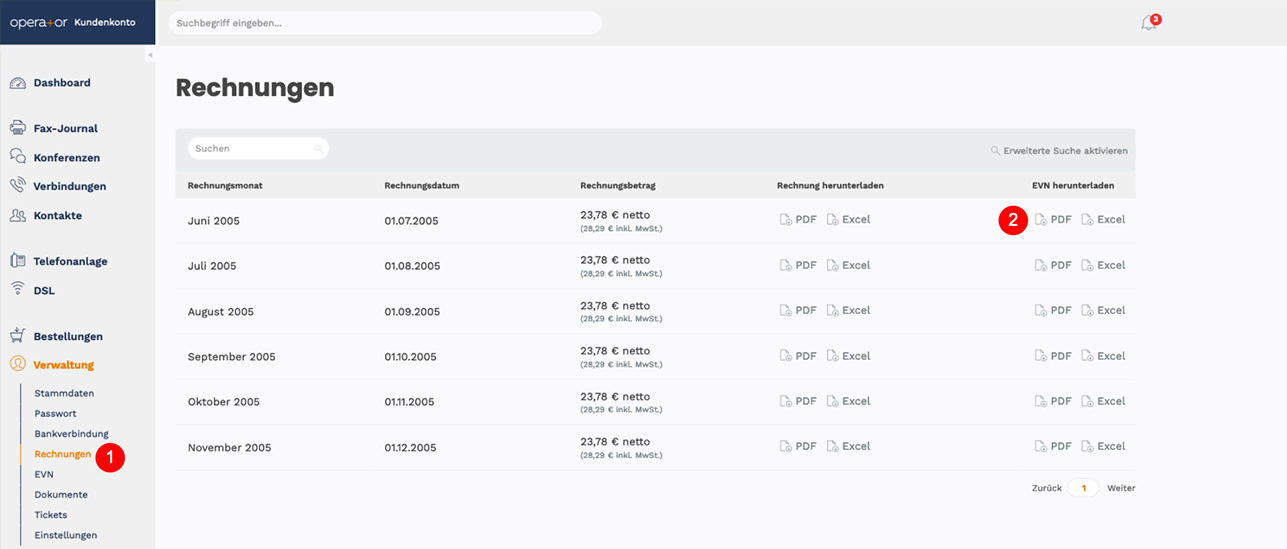Viewport: 1287px width, 549px height.
Task: Open Stammdaten in Verwaltung submenu
Action: pyautogui.click(x=64, y=393)
